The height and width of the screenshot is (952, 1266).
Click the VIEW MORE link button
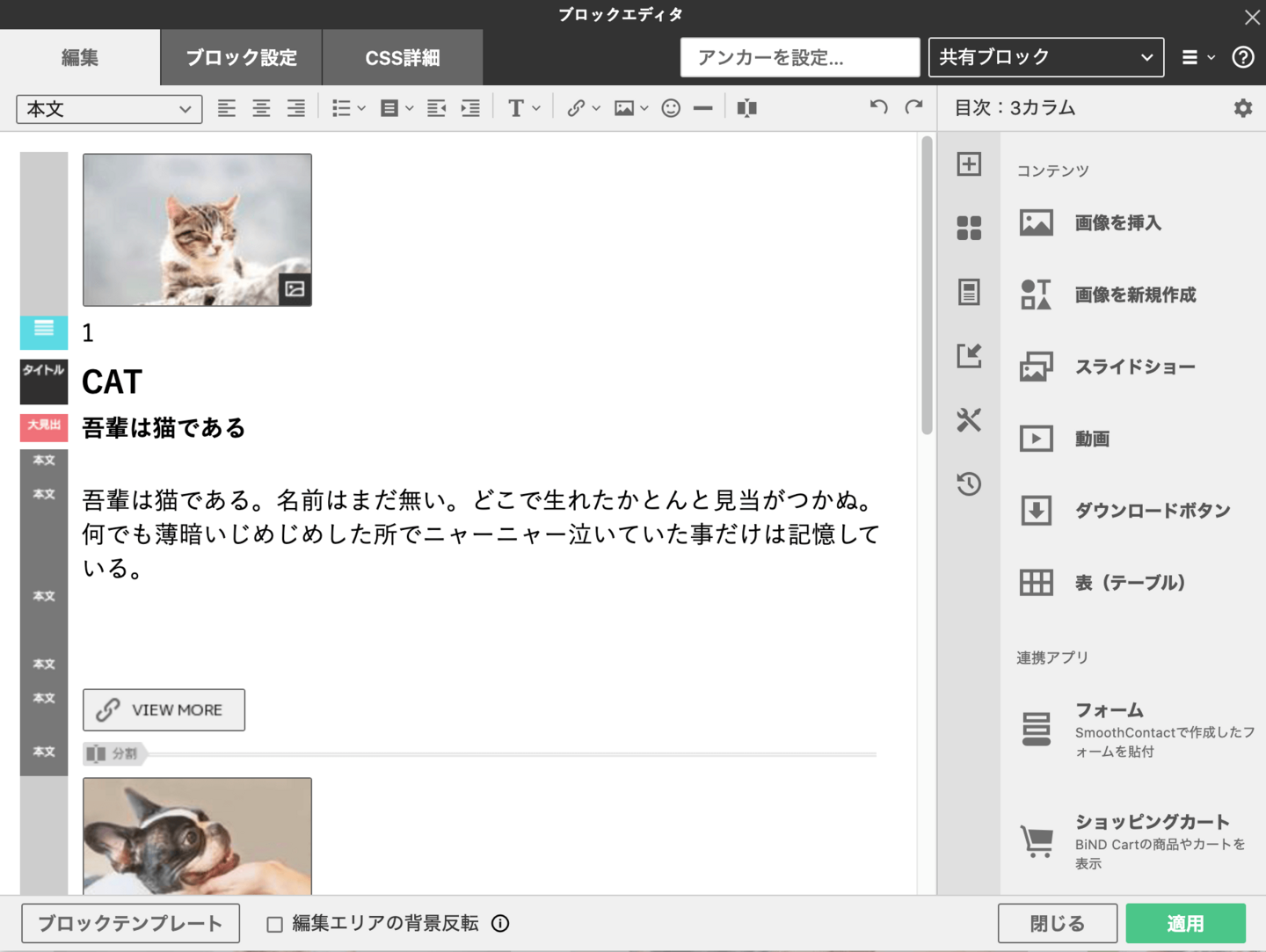[164, 709]
